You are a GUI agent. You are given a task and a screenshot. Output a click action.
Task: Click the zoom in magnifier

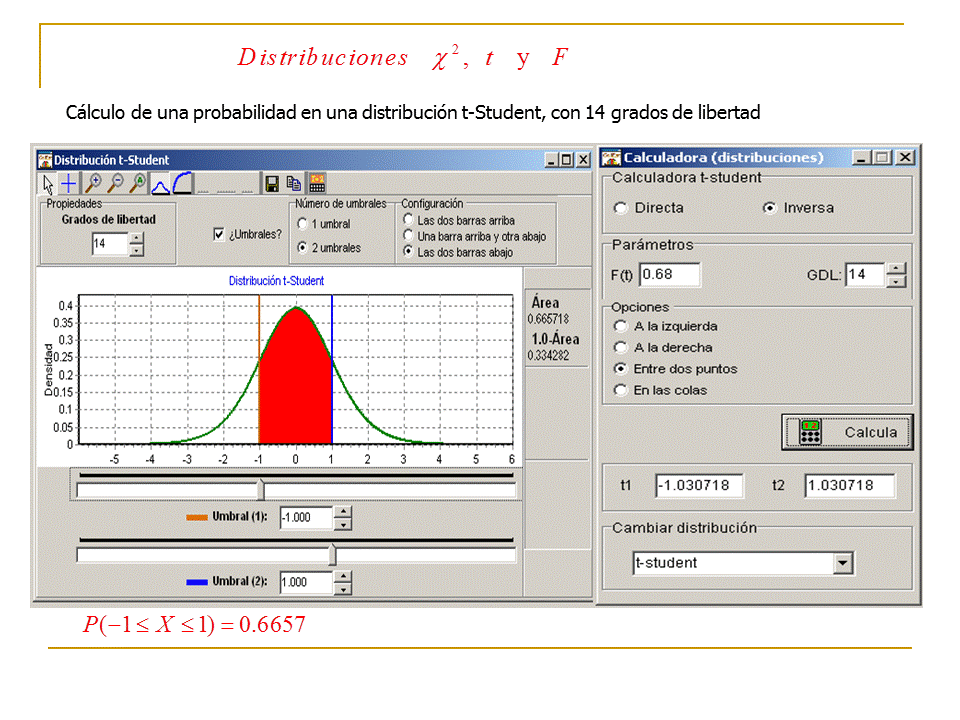[x=93, y=183]
